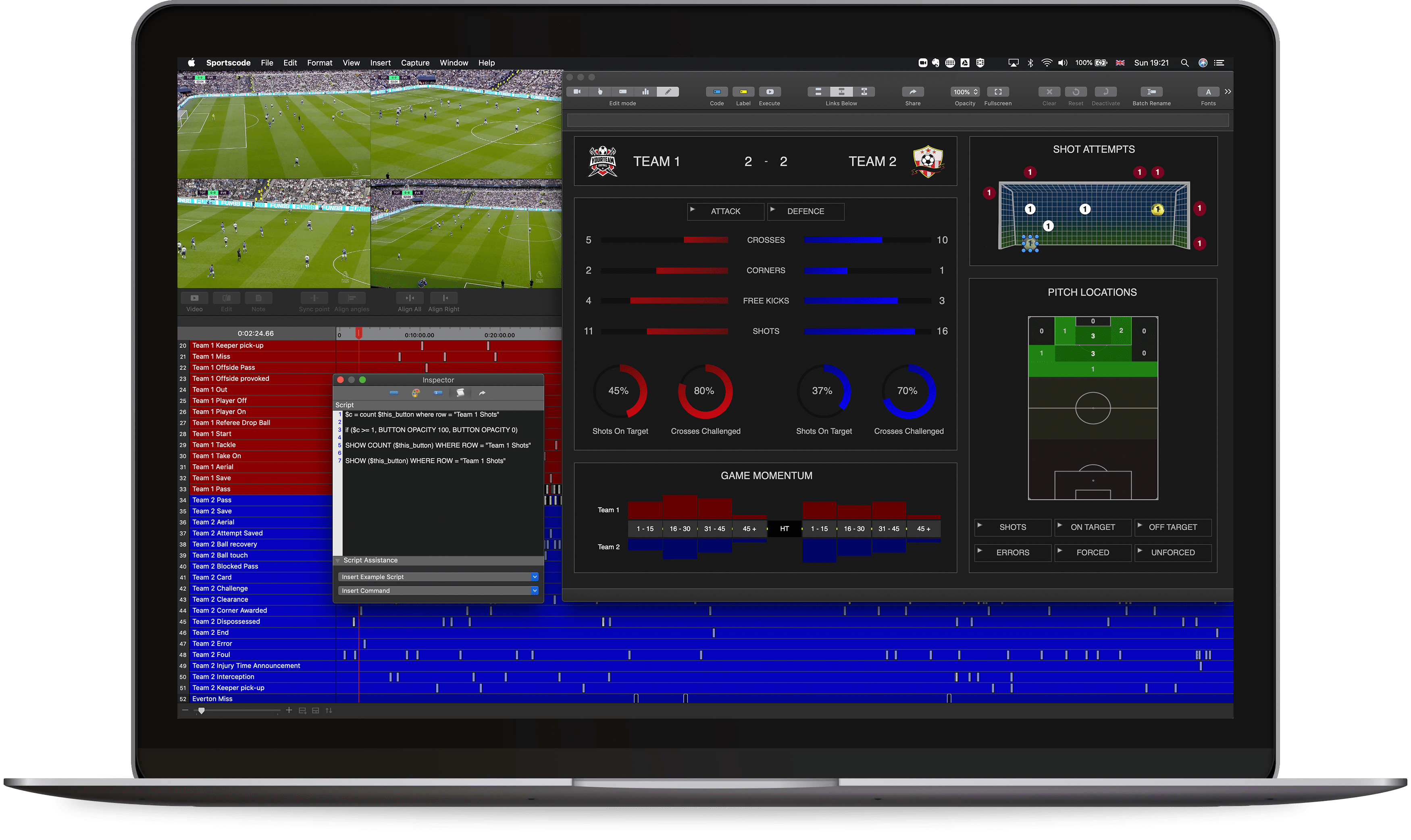Select the script scroll icon in the Inspector
This screenshot has width=1411, height=840.
(461, 393)
